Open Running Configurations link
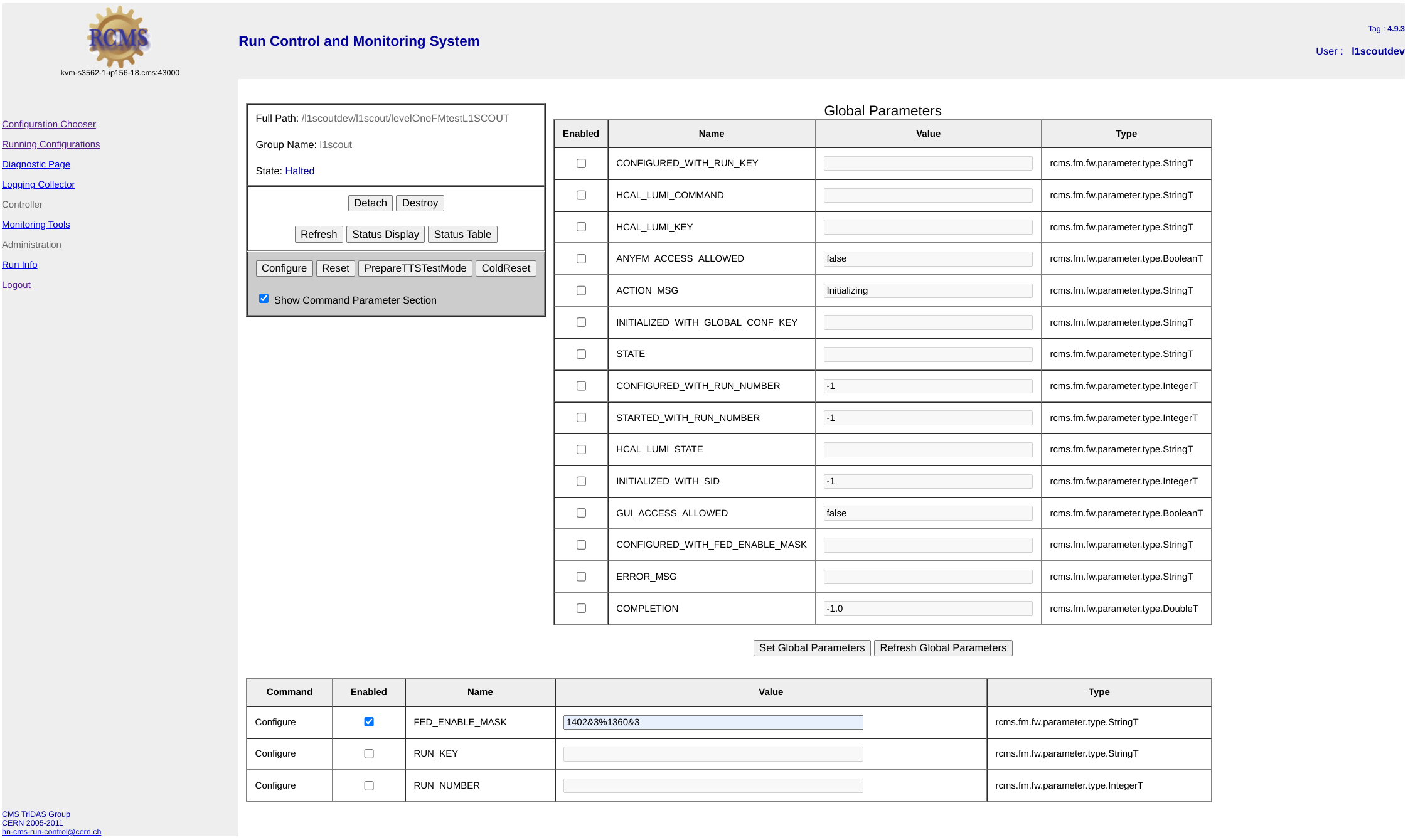 (x=51, y=144)
